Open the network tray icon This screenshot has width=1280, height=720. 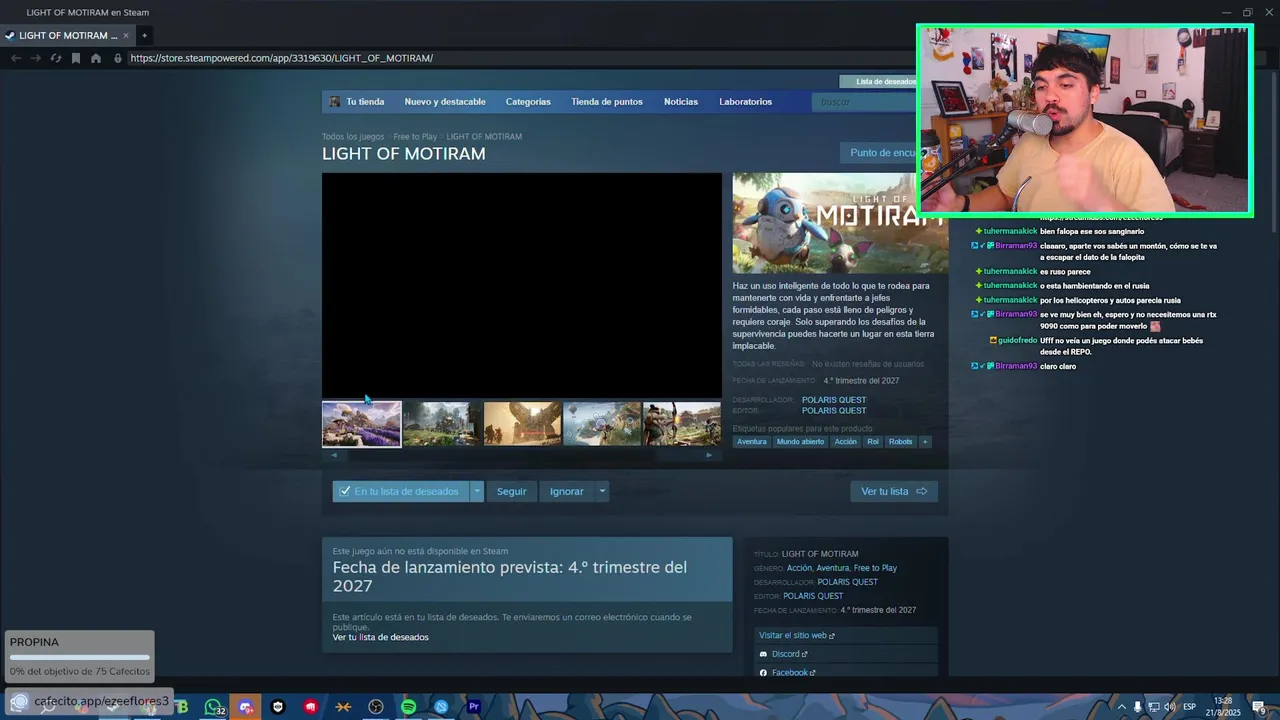[x=1153, y=707]
